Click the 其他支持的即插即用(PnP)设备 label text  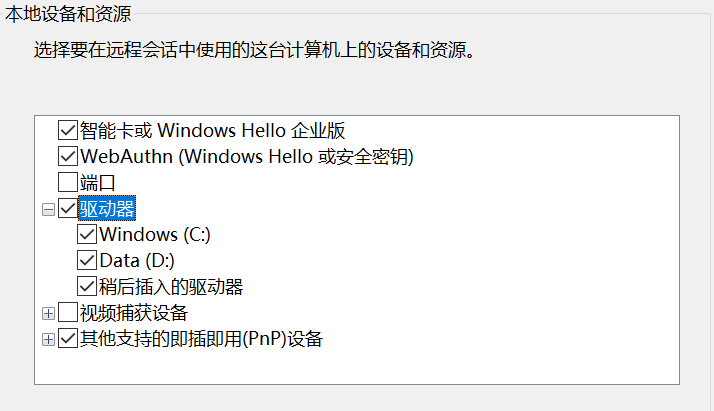(201, 339)
